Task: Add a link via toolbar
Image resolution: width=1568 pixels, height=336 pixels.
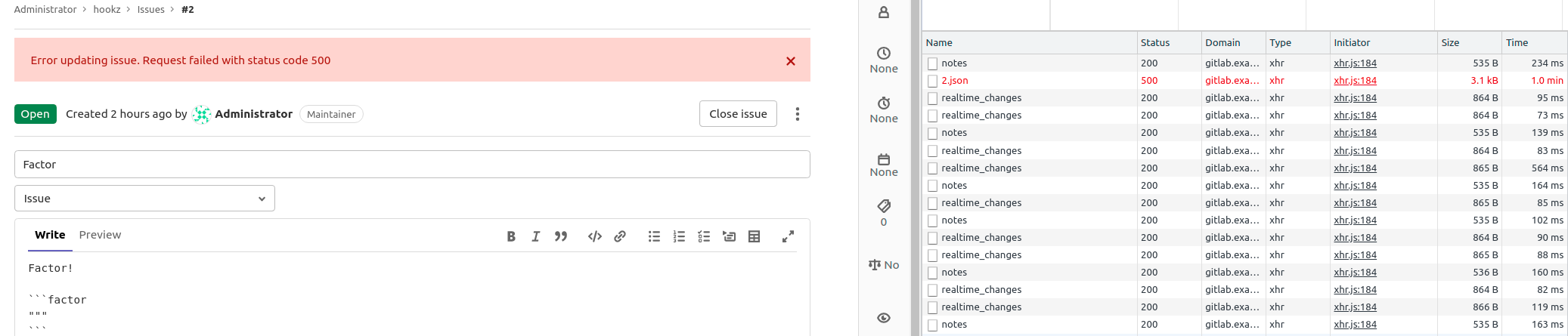Action: [x=620, y=236]
